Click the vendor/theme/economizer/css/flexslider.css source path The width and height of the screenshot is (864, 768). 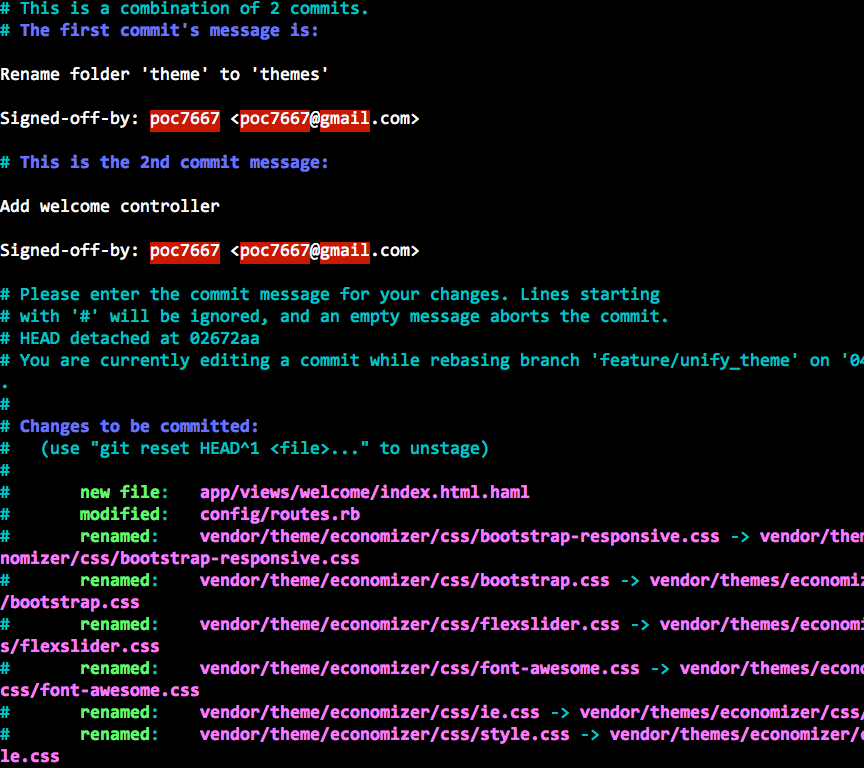[409, 625]
